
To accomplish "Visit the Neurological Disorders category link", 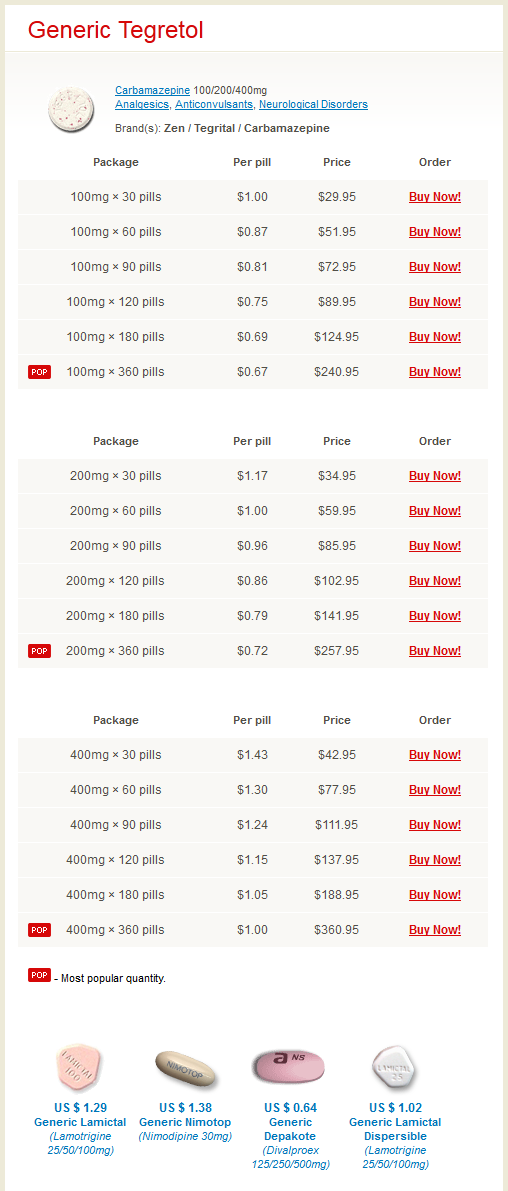I will click(314, 104).
